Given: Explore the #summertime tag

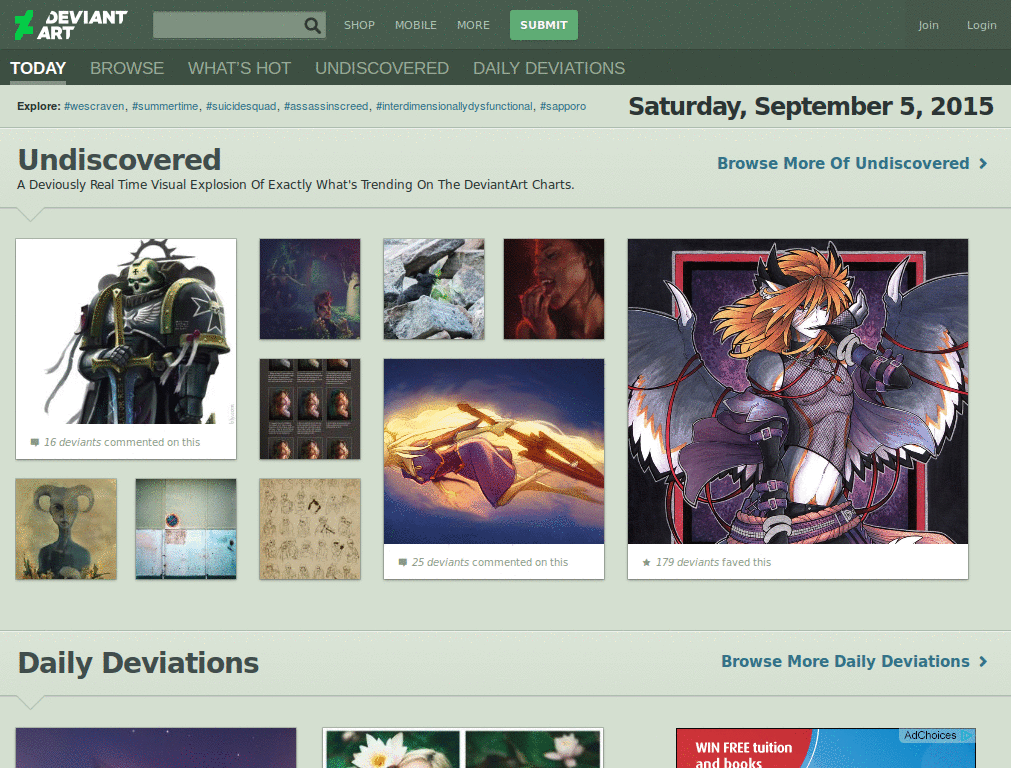Looking at the screenshot, I should tap(165, 106).
